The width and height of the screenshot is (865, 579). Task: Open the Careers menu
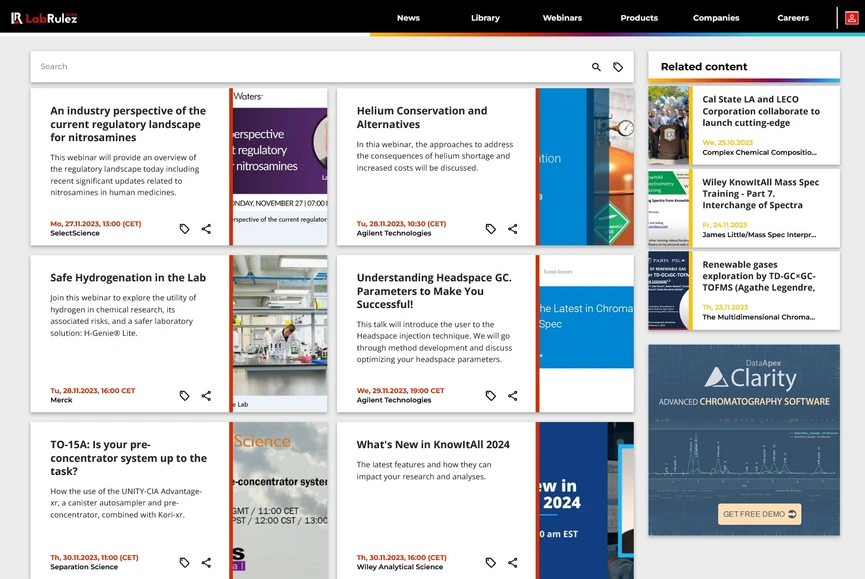(793, 18)
